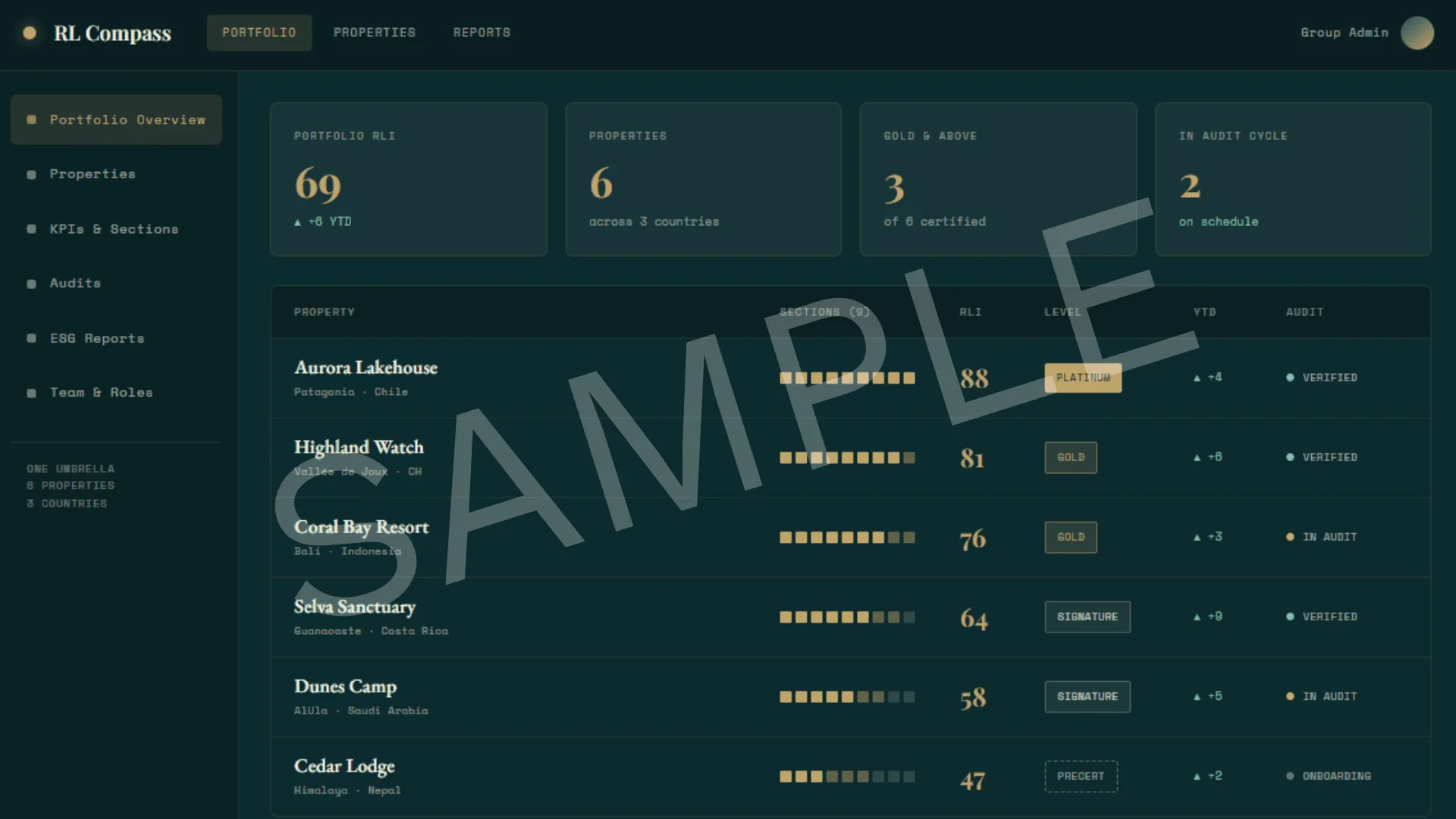Click the Cedar Lodge Precert badge

[1081, 776]
